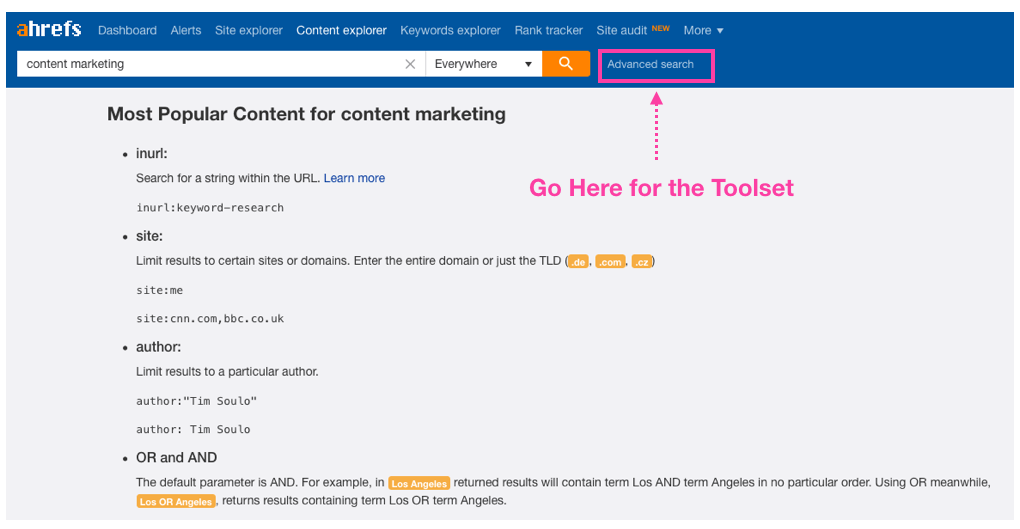
Task: Click the Los OR Angeles example tag
Action: tap(176, 502)
